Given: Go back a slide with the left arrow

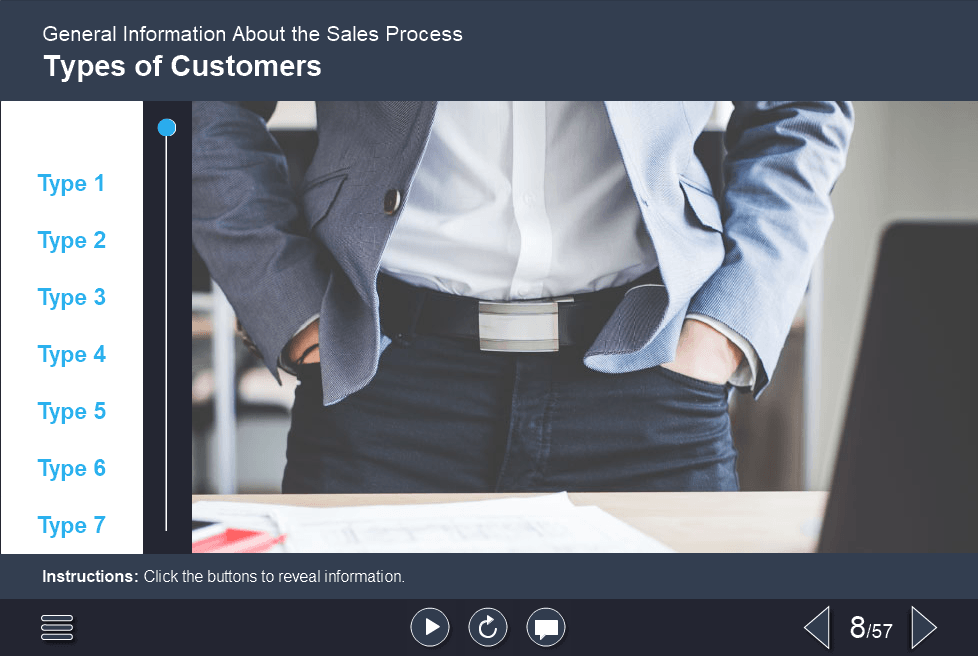Looking at the screenshot, I should point(816,627).
